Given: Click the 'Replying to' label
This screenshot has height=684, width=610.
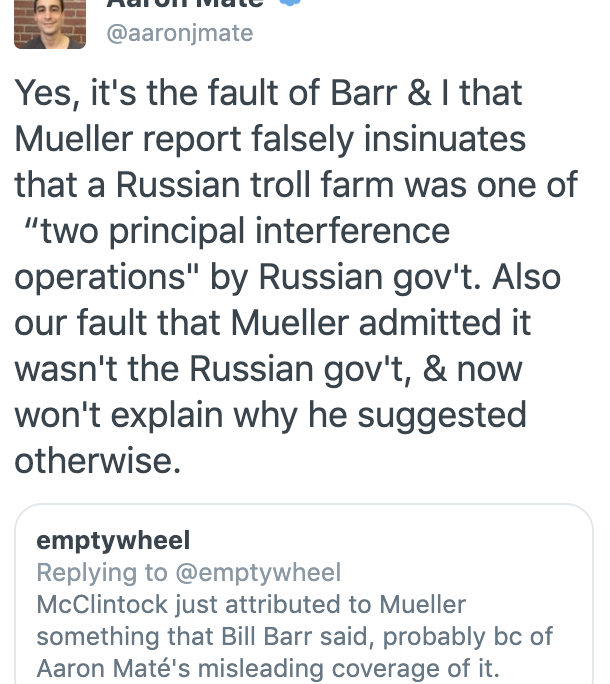Looking at the screenshot, I should click(x=102, y=573).
